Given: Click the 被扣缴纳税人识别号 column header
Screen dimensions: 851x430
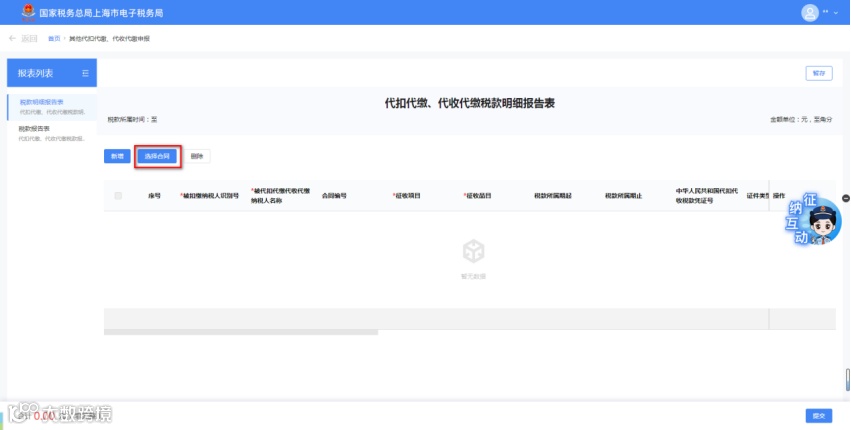Looking at the screenshot, I should pyautogui.click(x=209, y=195).
